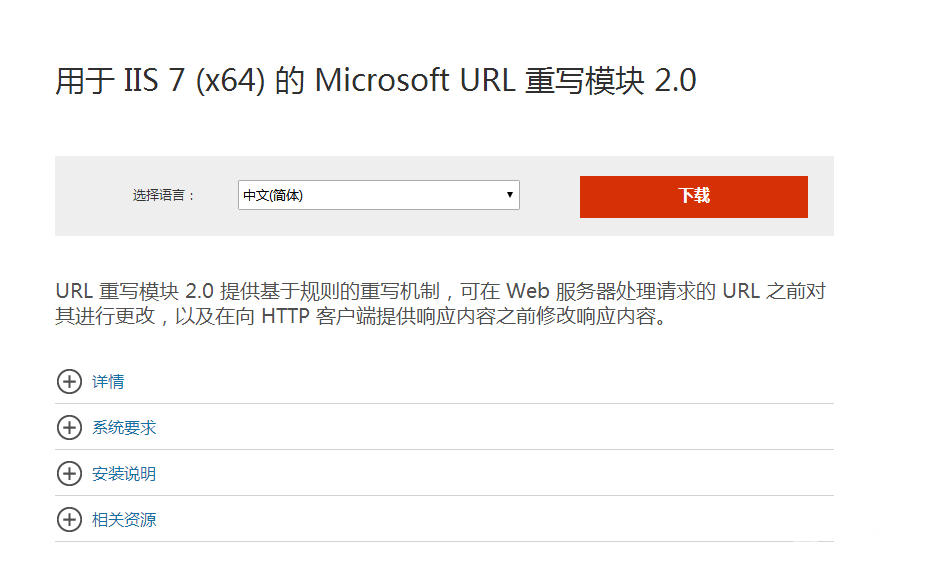The height and width of the screenshot is (568, 931).
Task: Expand the 系统要求 section link
Action: [124, 428]
